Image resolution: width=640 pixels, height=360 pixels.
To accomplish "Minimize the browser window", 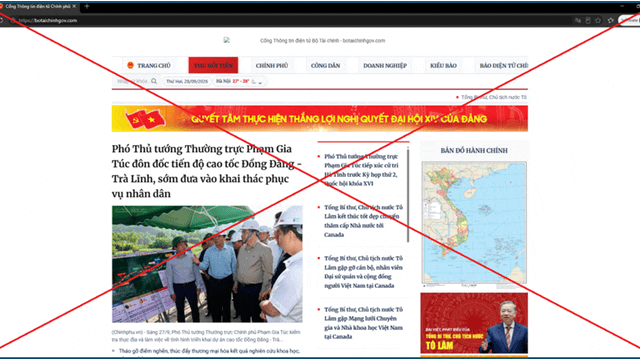I will point(622,6).
